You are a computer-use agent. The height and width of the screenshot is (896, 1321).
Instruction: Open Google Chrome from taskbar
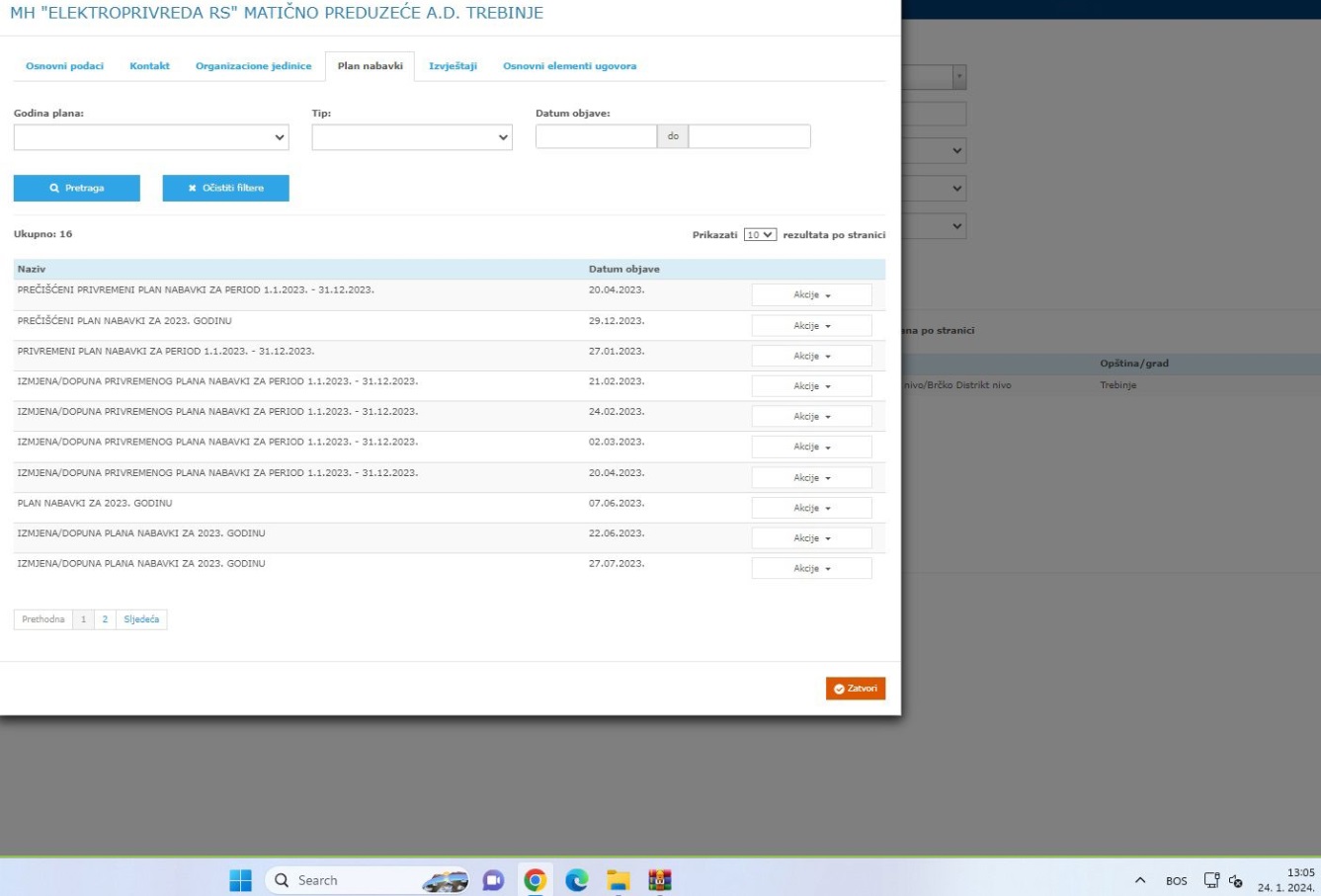pyautogui.click(x=535, y=880)
